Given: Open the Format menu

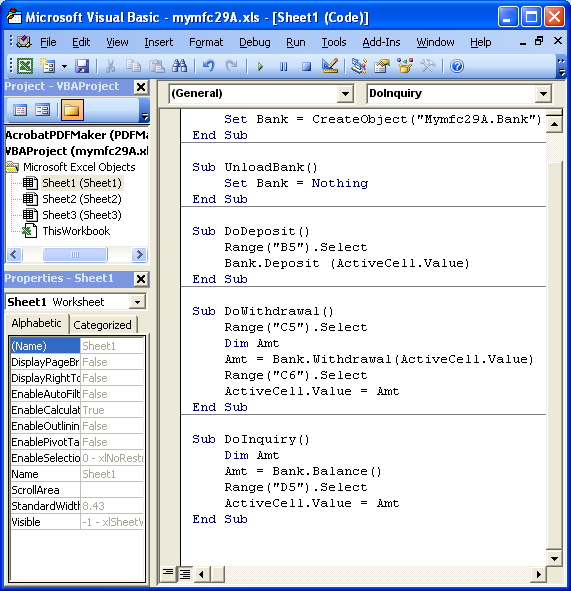Looking at the screenshot, I should pos(206,42).
